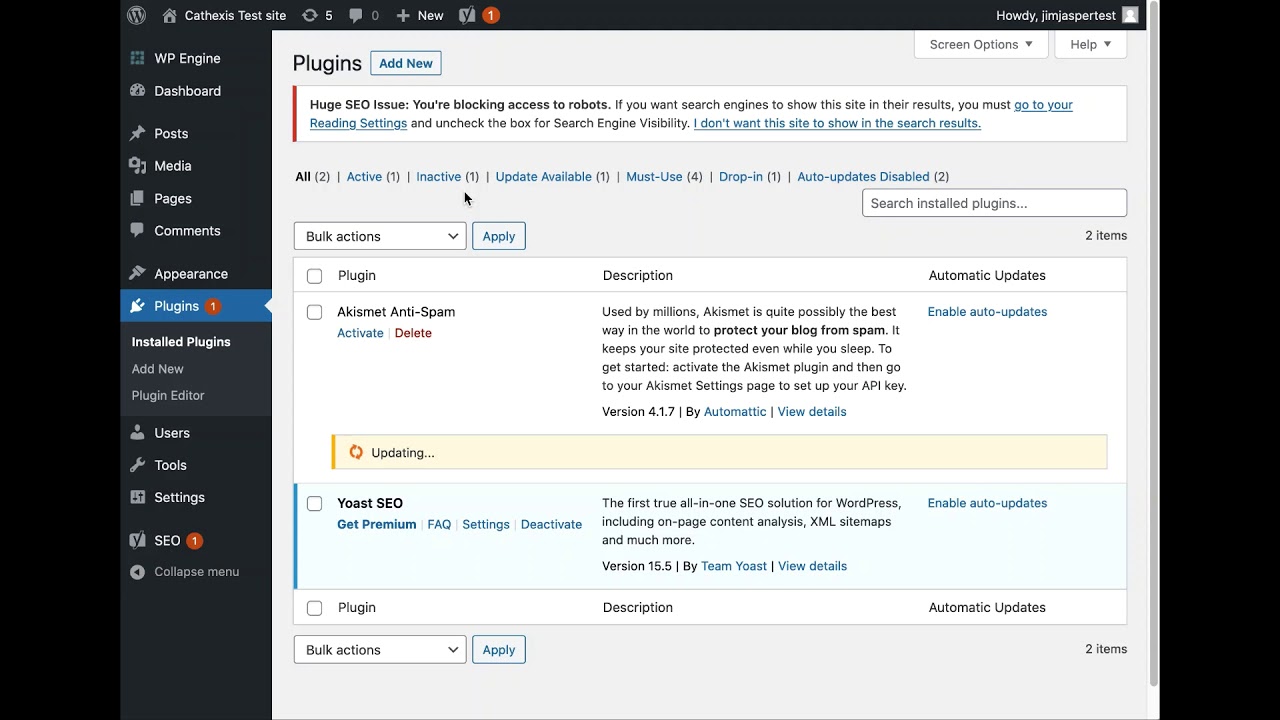Viewport: 1280px width, 720px height.
Task: Open the WordPress logo menu
Action: pos(137,15)
